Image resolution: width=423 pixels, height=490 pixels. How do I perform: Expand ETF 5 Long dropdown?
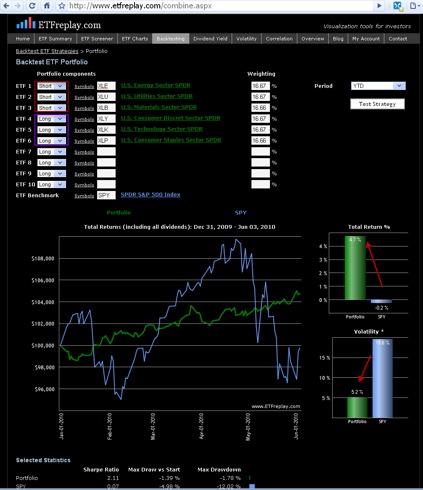(51, 130)
